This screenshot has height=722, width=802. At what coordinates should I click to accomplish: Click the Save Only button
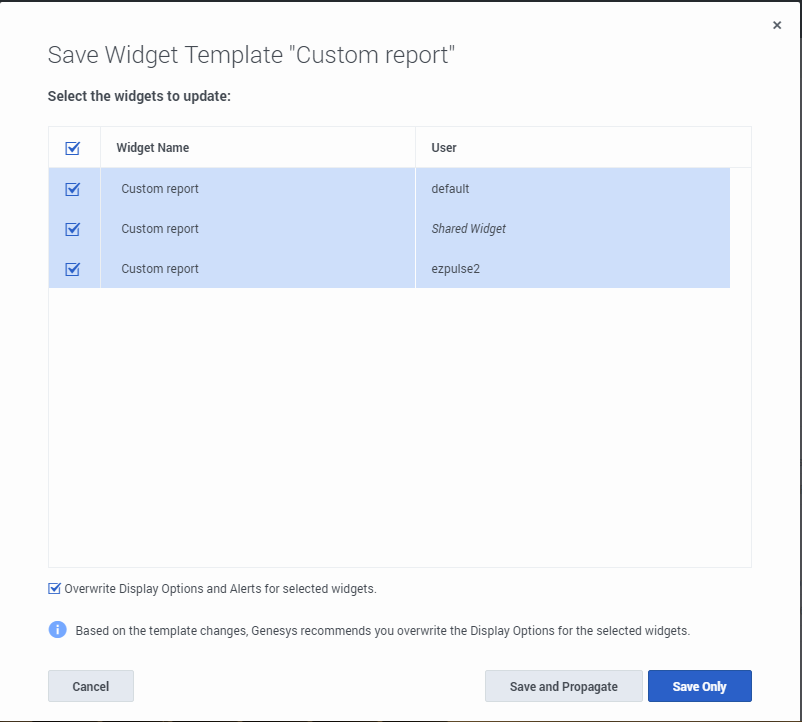tap(699, 686)
